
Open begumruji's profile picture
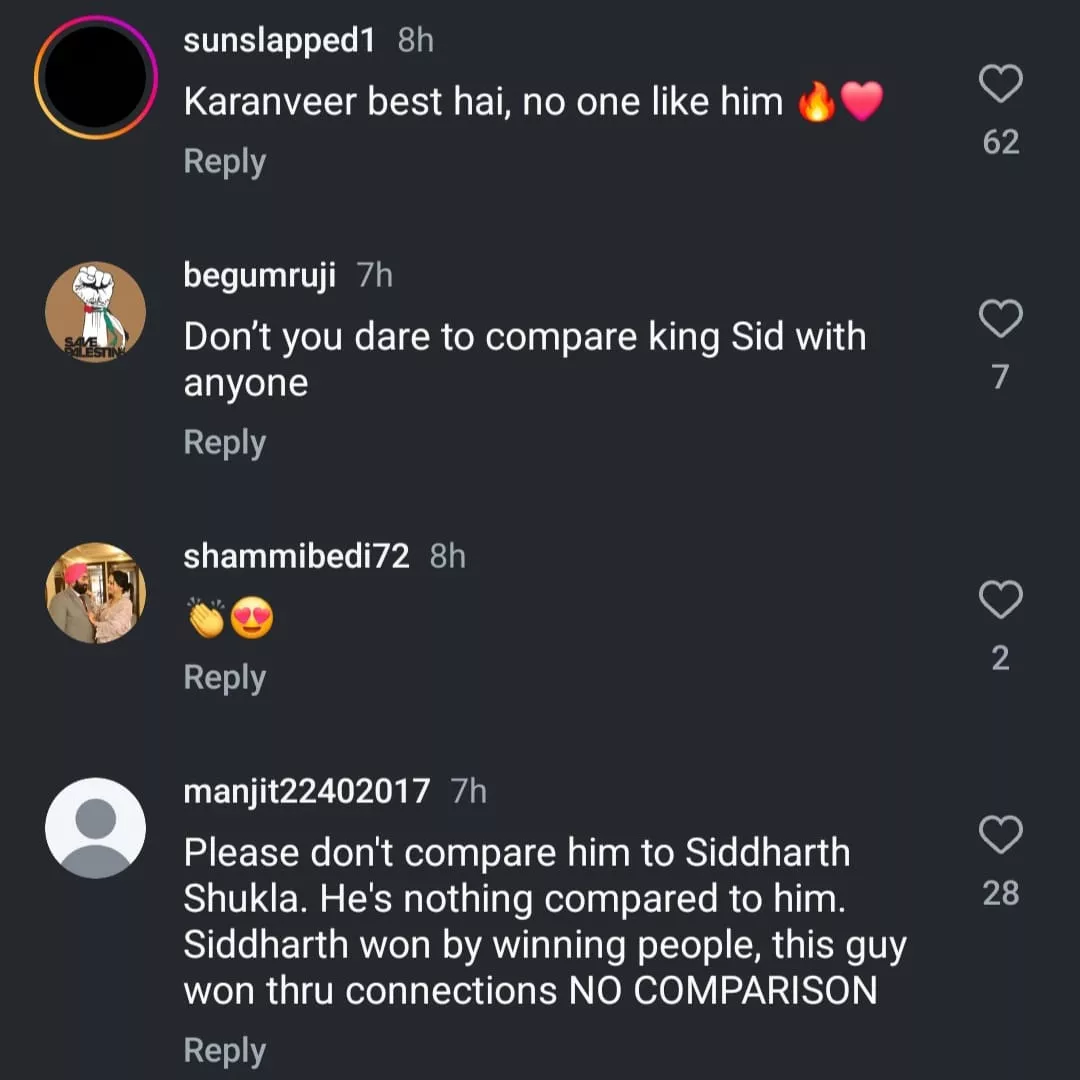[x=96, y=313]
